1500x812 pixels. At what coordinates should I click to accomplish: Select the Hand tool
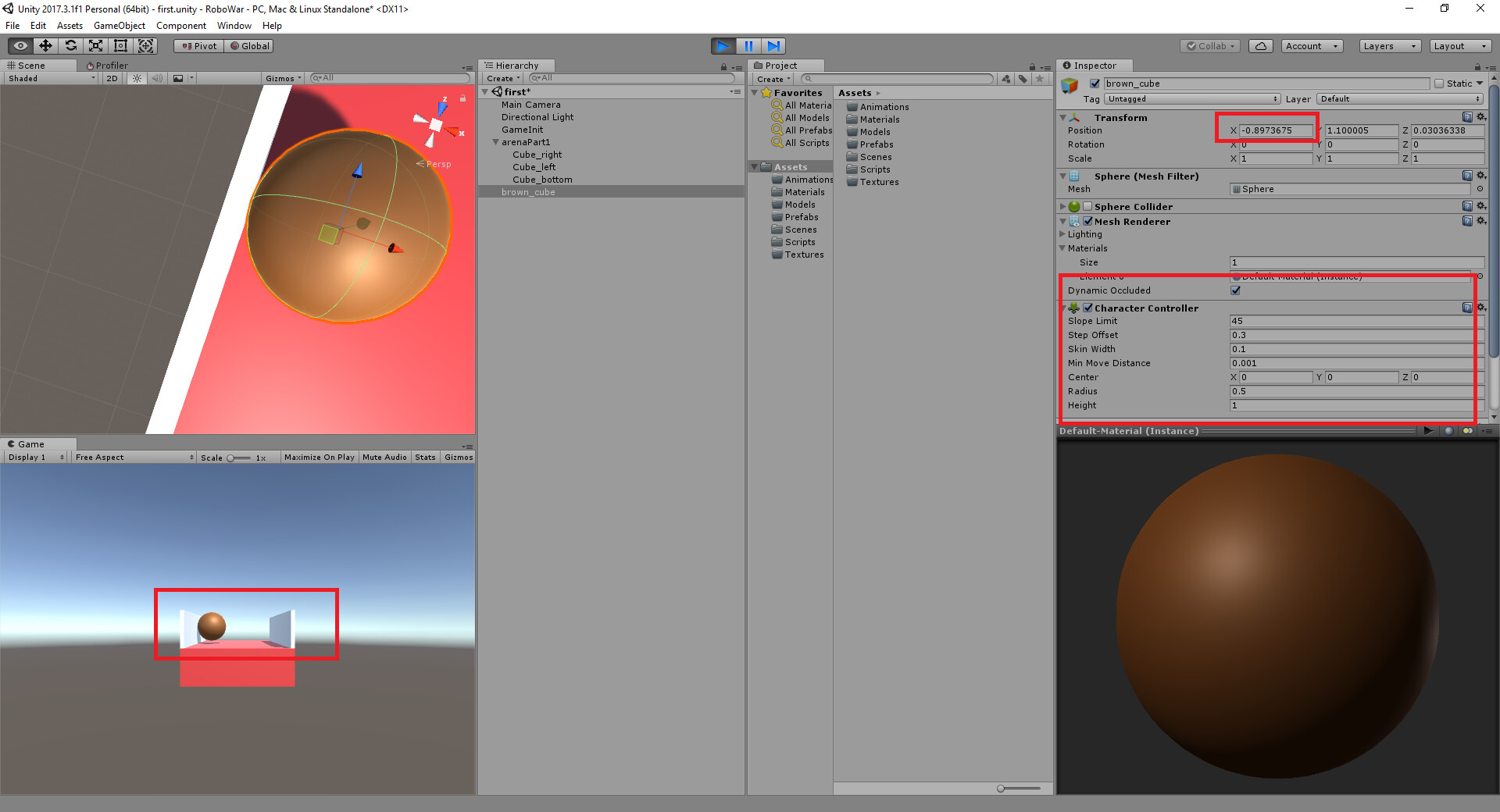[x=20, y=45]
